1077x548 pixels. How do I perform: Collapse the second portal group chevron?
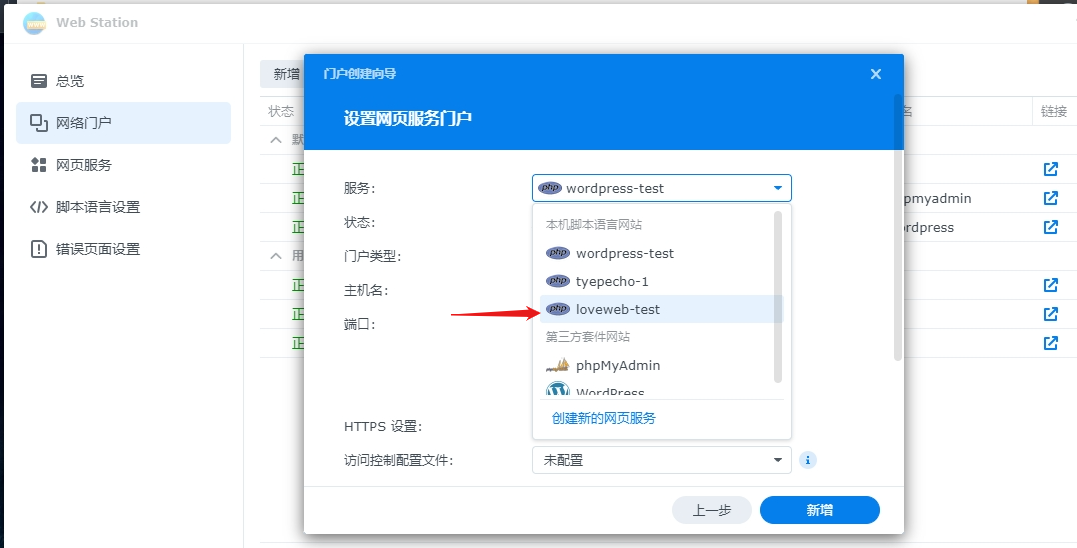coord(276,255)
